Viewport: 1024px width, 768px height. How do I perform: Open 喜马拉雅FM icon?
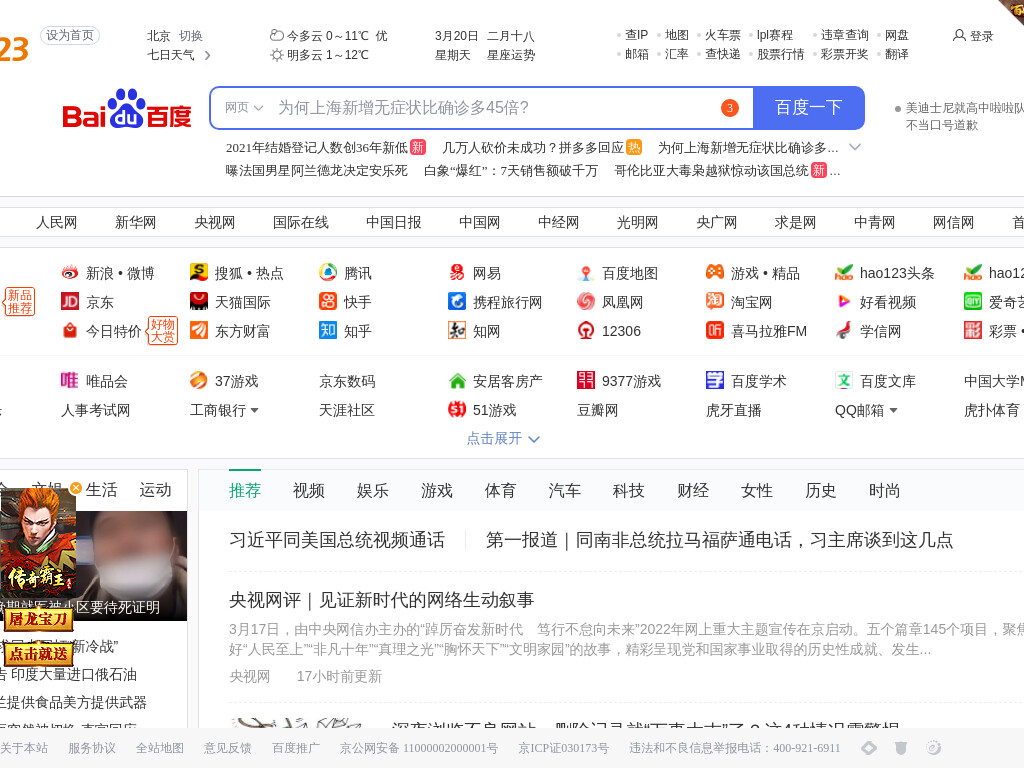pyautogui.click(x=715, y=330)
